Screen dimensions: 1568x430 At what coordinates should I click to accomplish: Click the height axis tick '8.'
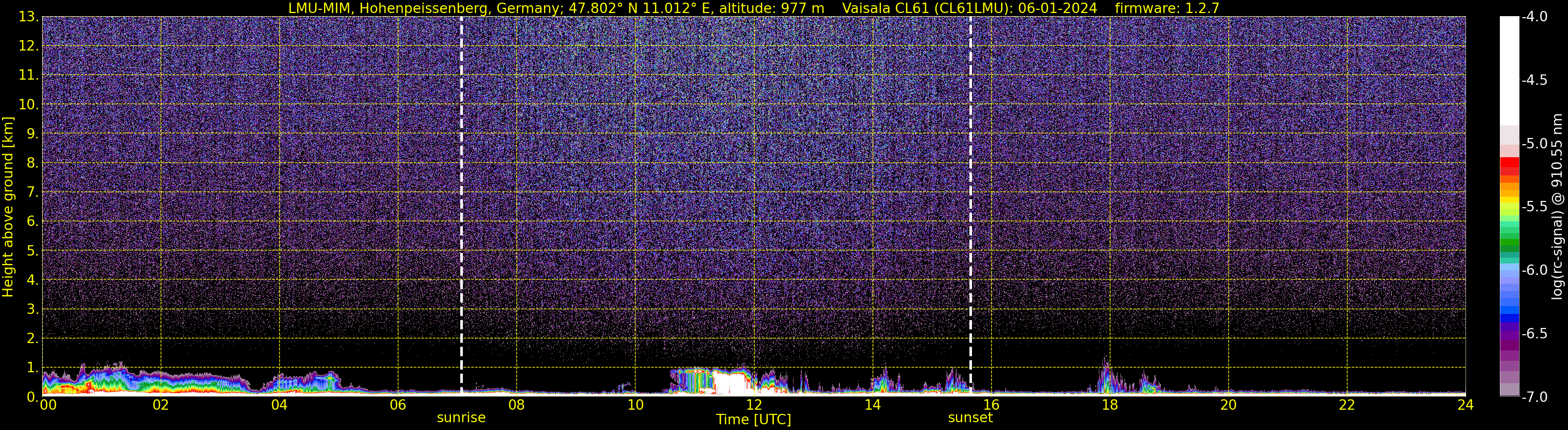coord(33,163)
